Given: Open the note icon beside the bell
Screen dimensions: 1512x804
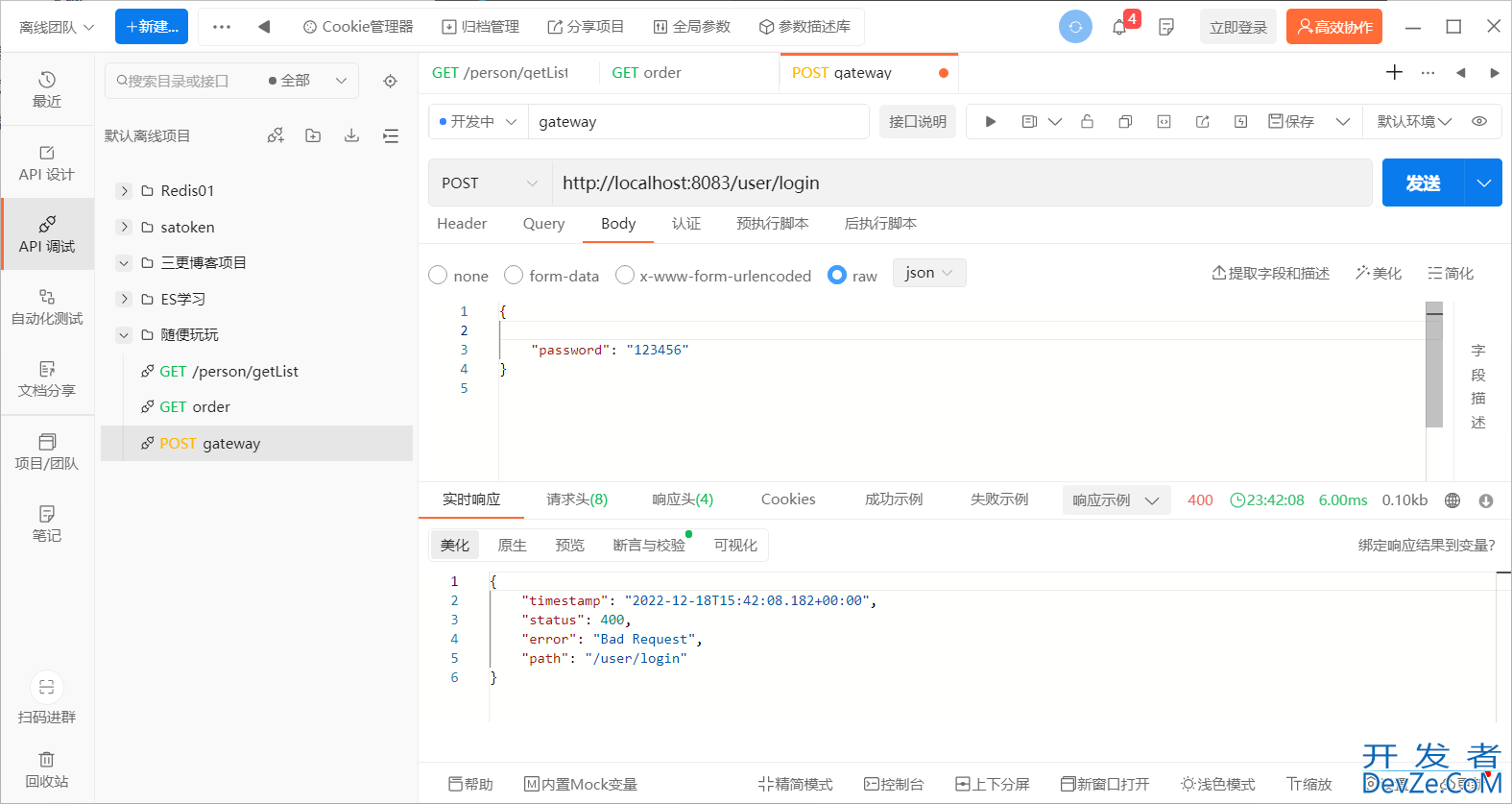Looking at the screenshot, I should [1166, 27].
